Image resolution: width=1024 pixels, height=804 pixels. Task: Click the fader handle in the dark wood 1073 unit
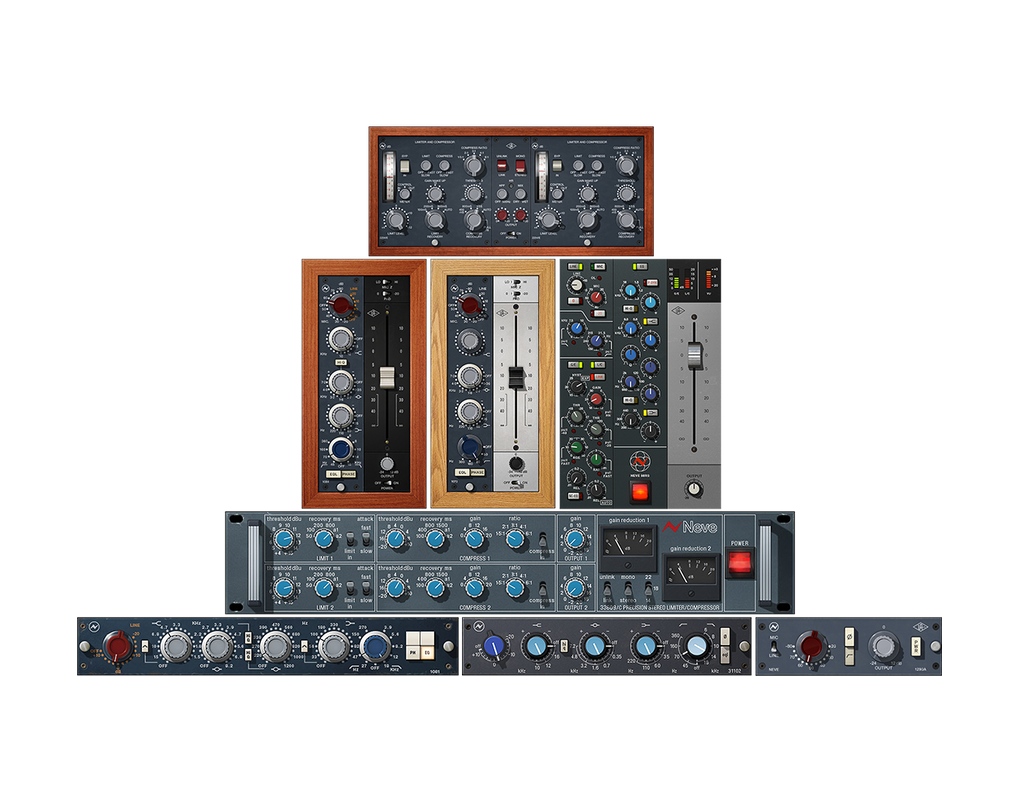point(386,377)
